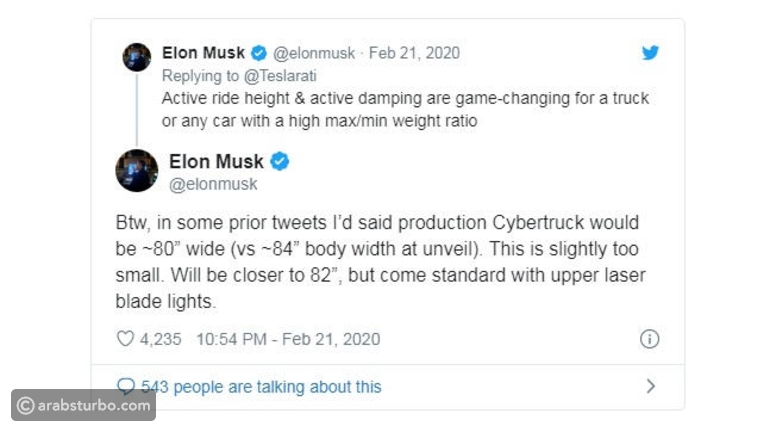Image resolution: width=770 pixels, height=432 pixels.
Task: Click verified badge beside large Elon Musk name
Action: pos(281,161)
